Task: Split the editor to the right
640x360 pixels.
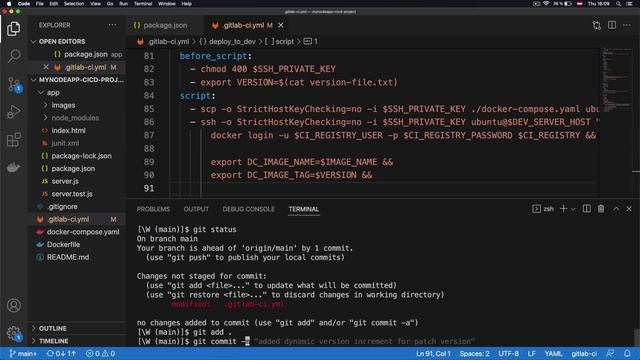Action: [612, 25]
